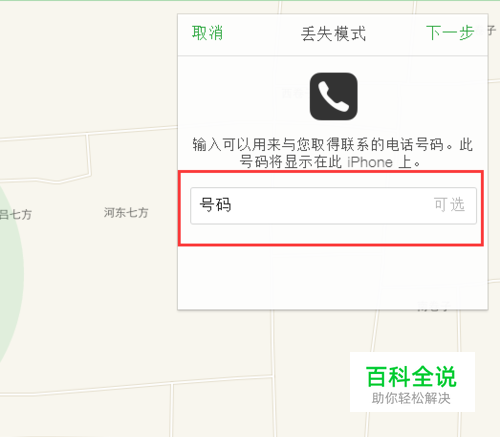
Task: Click the 可选 placeholder text in number field
Action: pos(449,204)
